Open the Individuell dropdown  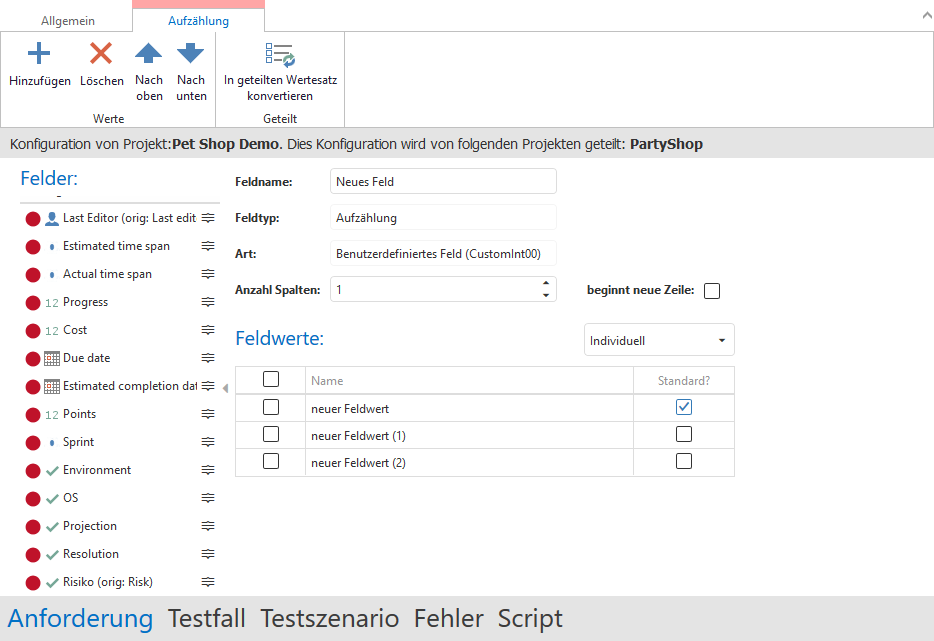[x=659, y=340]
